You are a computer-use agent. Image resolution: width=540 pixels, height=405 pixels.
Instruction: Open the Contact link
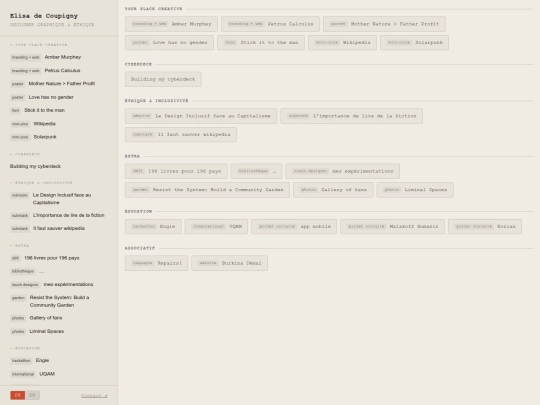click(94, 396)
